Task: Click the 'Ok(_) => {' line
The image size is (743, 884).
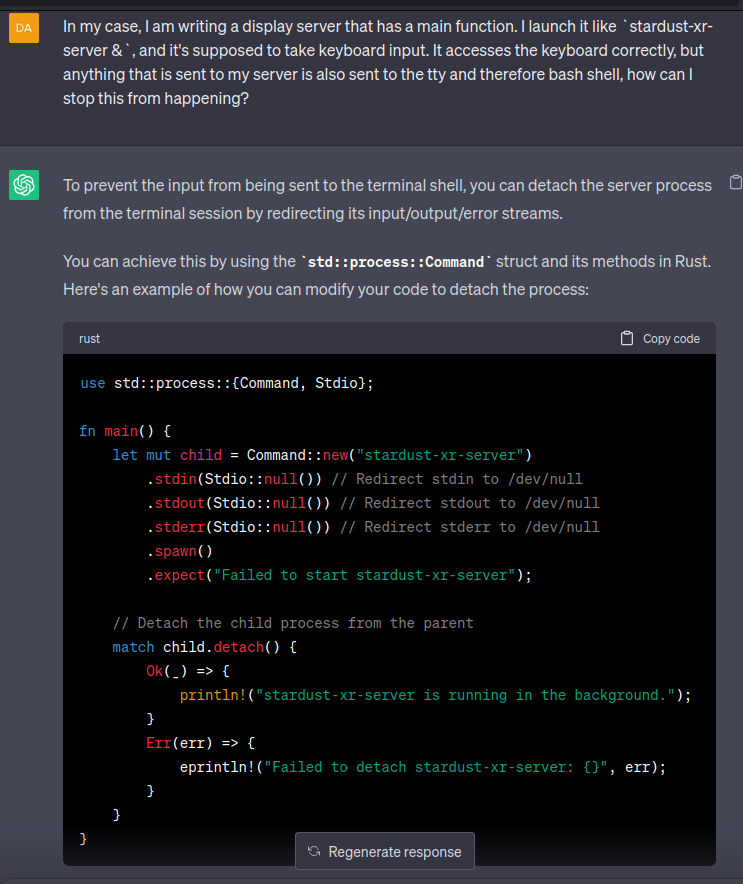Action: pyautogui.click(x=188, y=671)
